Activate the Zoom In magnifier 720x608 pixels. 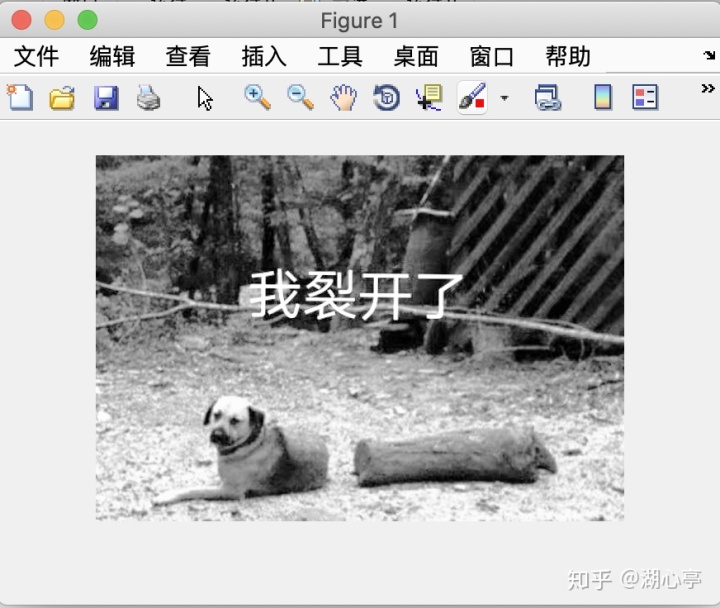257,97
